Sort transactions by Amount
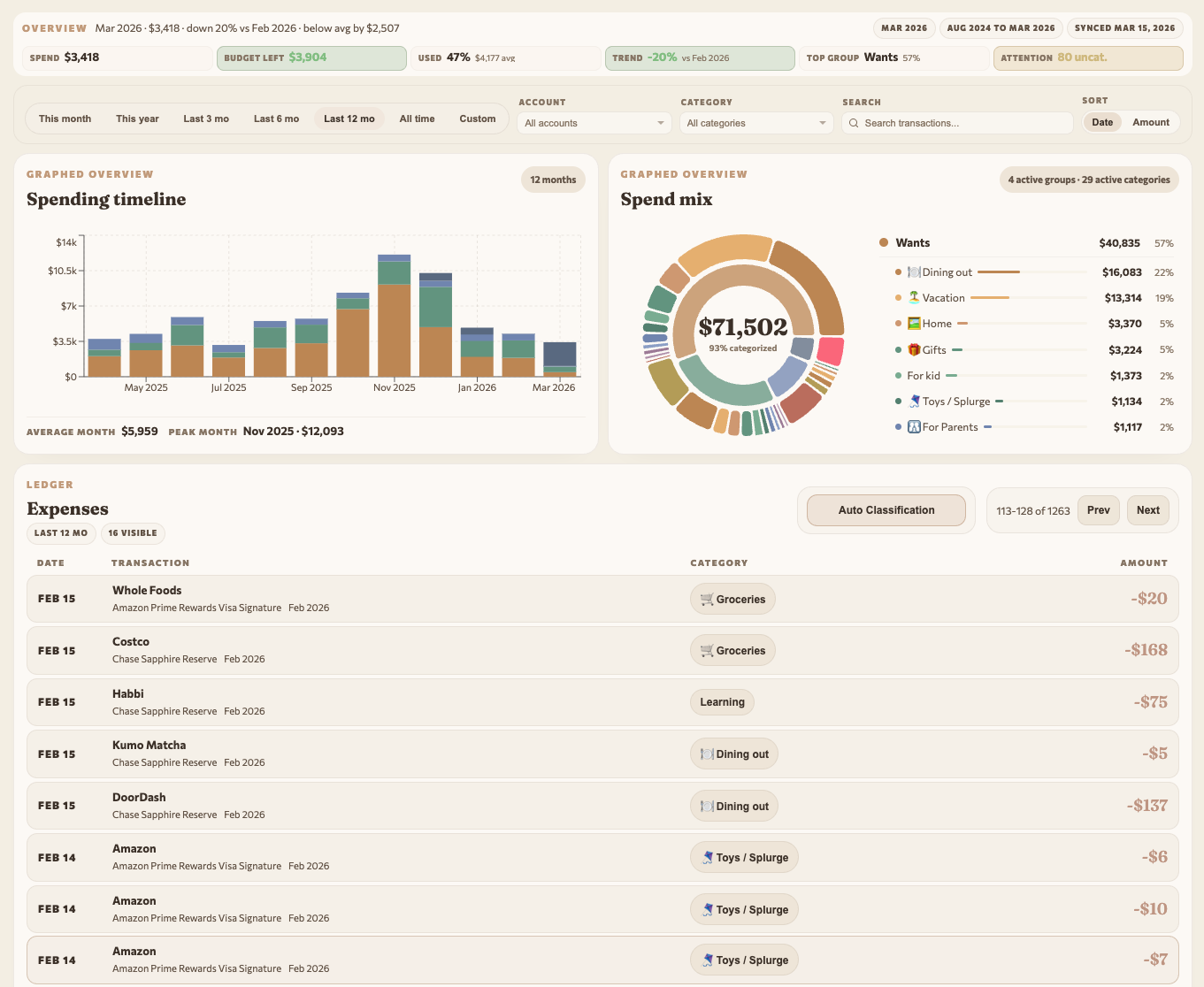1204x987 pixels. (x=1151, y=122)
